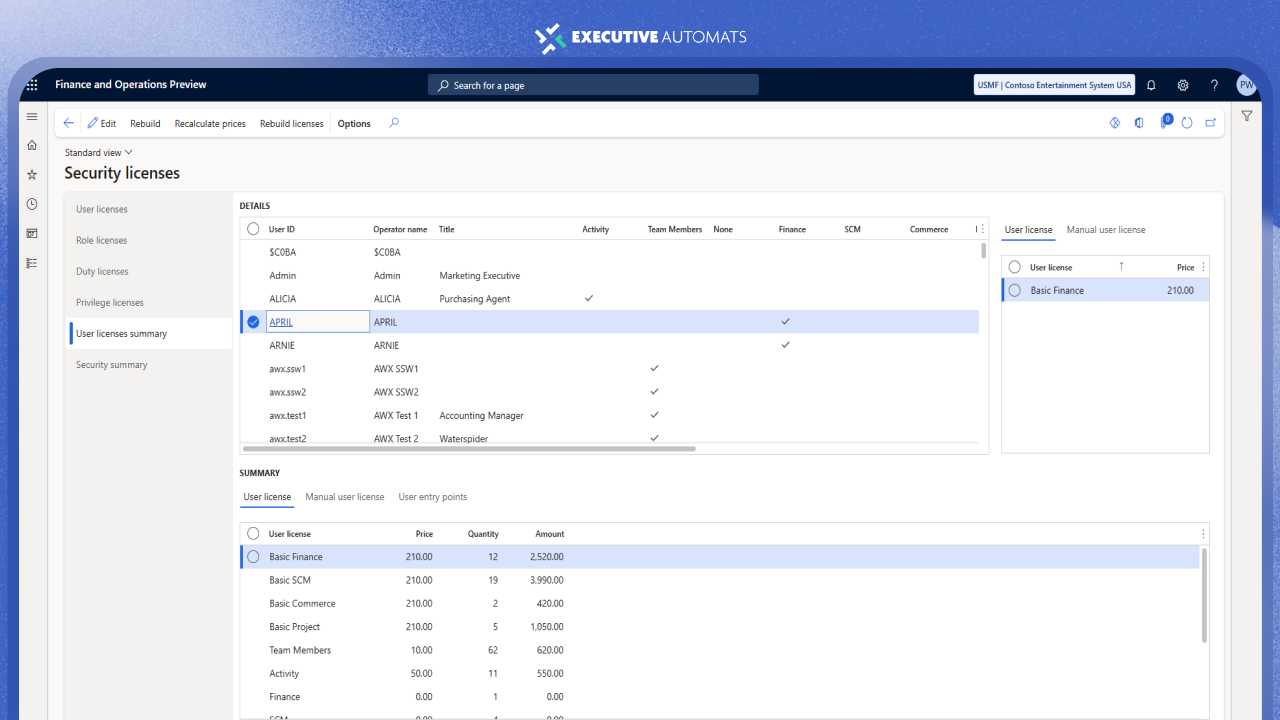
Task: Click the back arrow in action pane
Action: coord(69,123)
